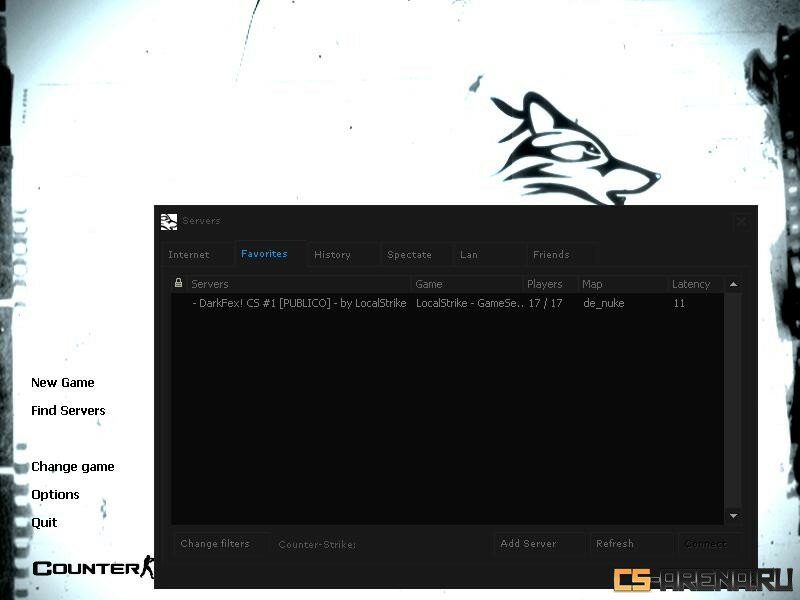Refresh the favorites server list
The height and width of the screenshot is (600, 800).
tap(615, 544)
